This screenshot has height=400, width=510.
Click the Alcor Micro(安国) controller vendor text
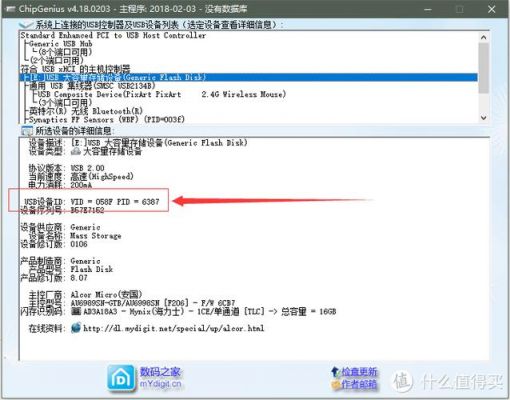106,295
